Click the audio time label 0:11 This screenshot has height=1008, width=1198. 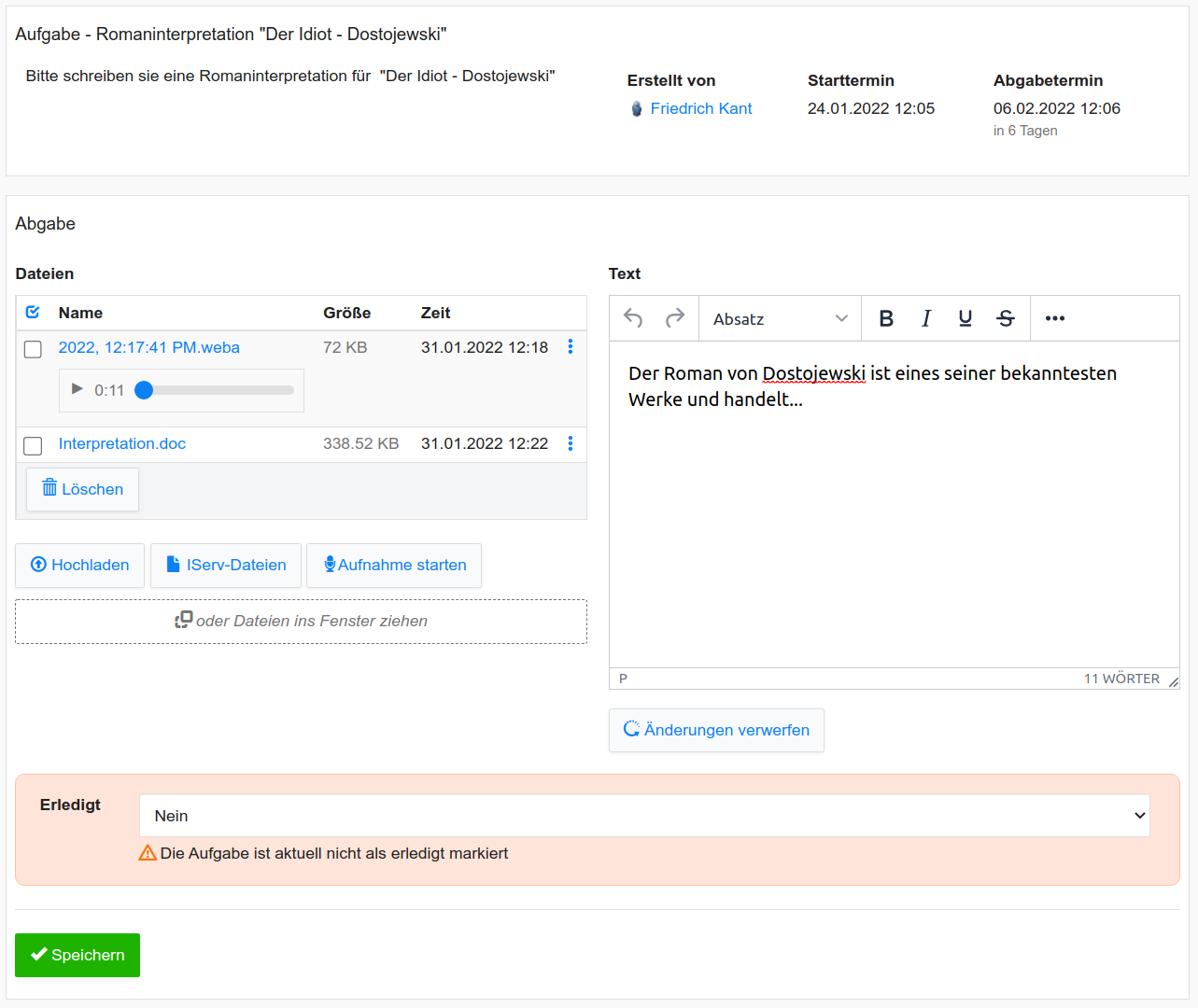coord(109,390)
